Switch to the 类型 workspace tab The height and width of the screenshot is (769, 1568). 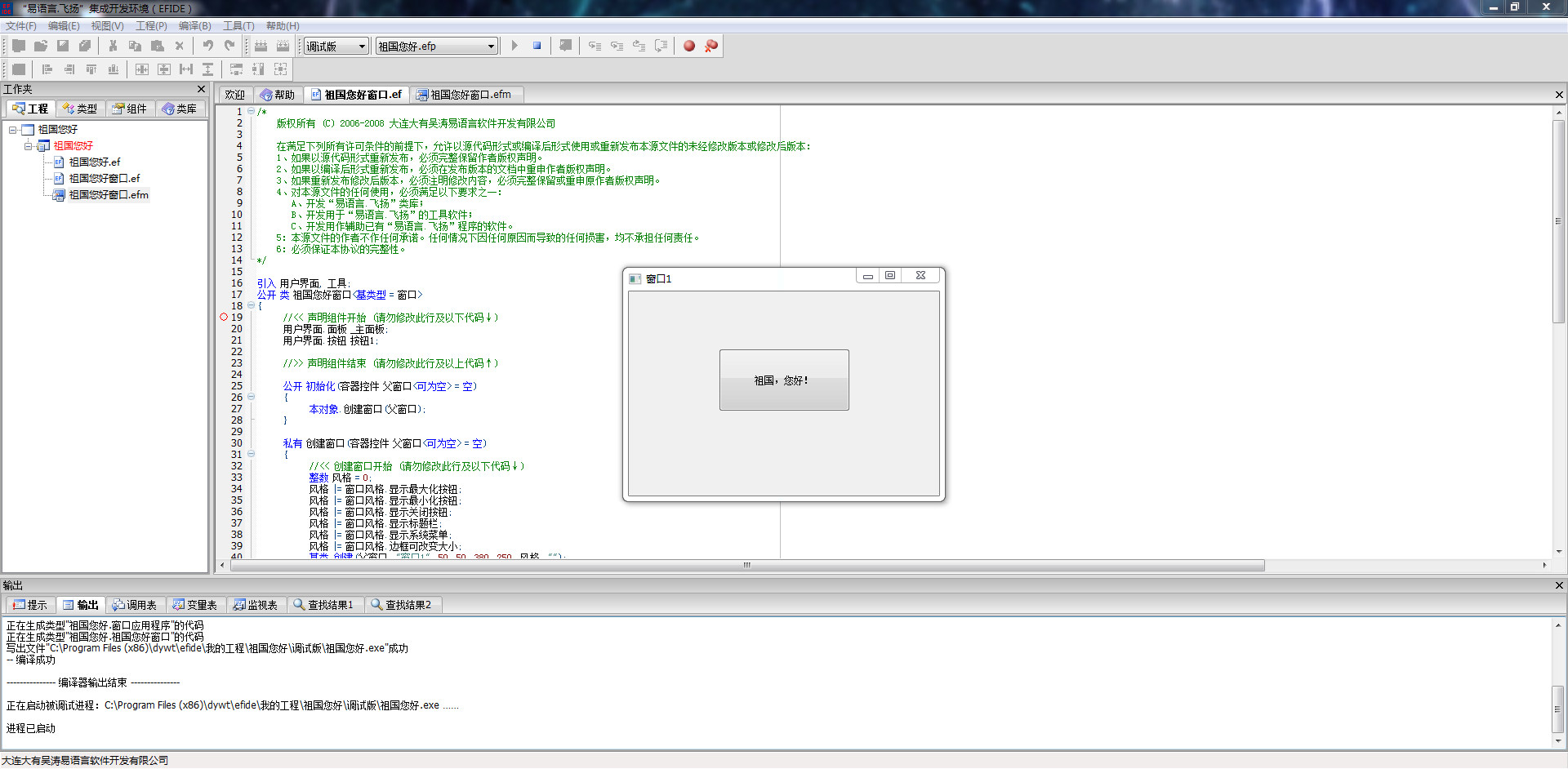pos(80,109)
